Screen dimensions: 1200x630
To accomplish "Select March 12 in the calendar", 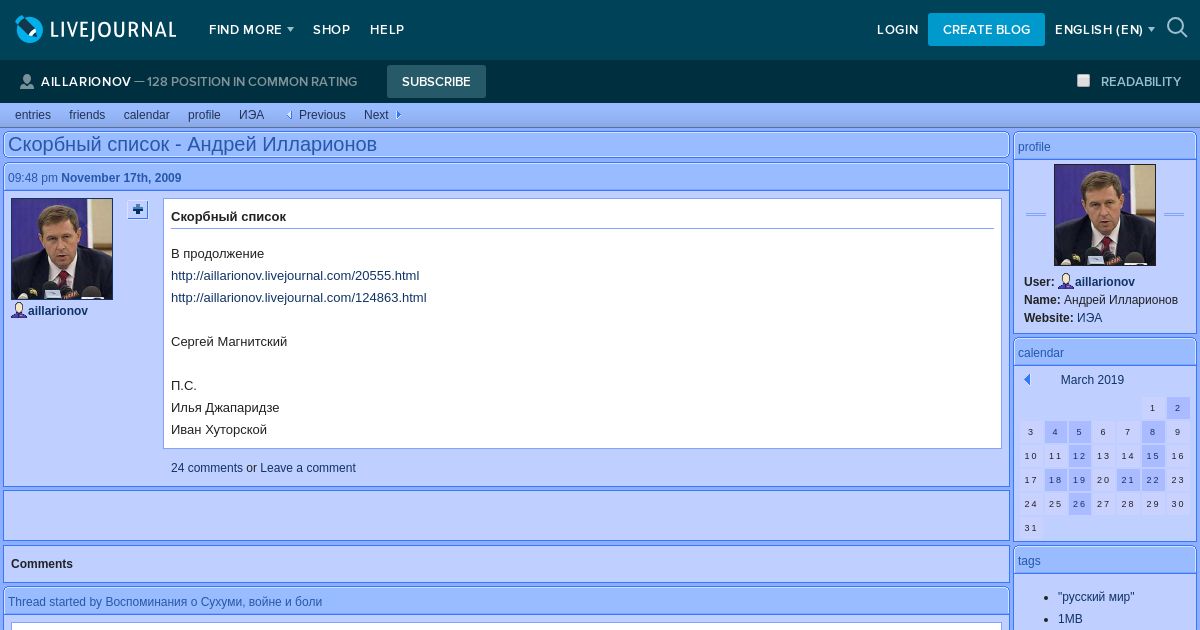I will tap(1079, 456).
